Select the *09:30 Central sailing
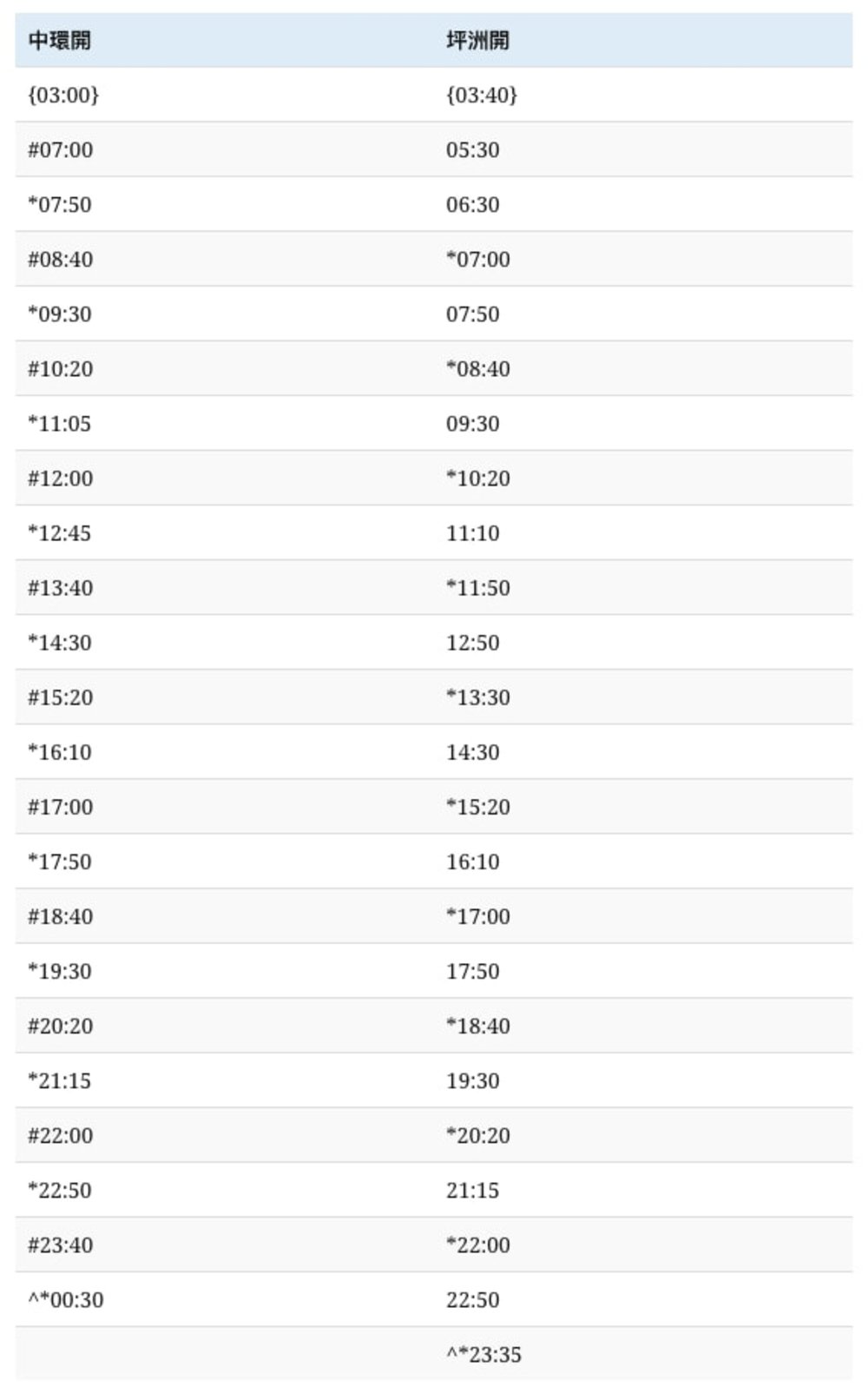The height and width of the screenshot is (1400, 868). coord(59,314)
